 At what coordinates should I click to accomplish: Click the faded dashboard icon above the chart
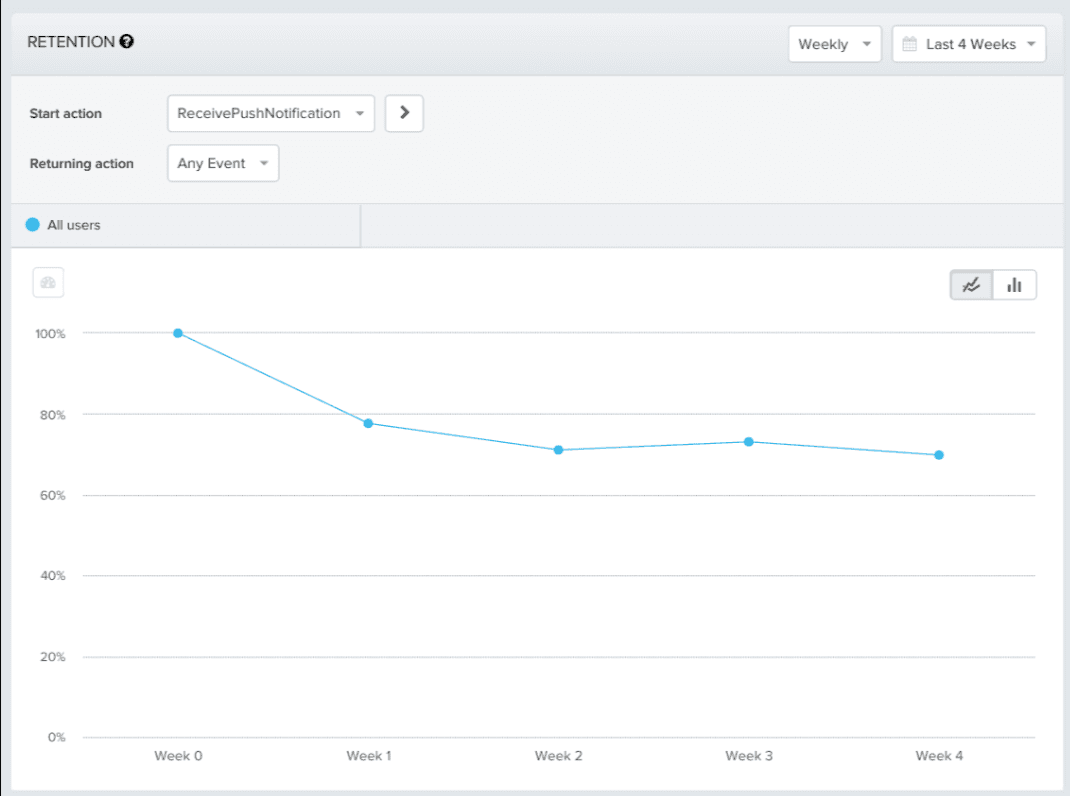point(48,283)
